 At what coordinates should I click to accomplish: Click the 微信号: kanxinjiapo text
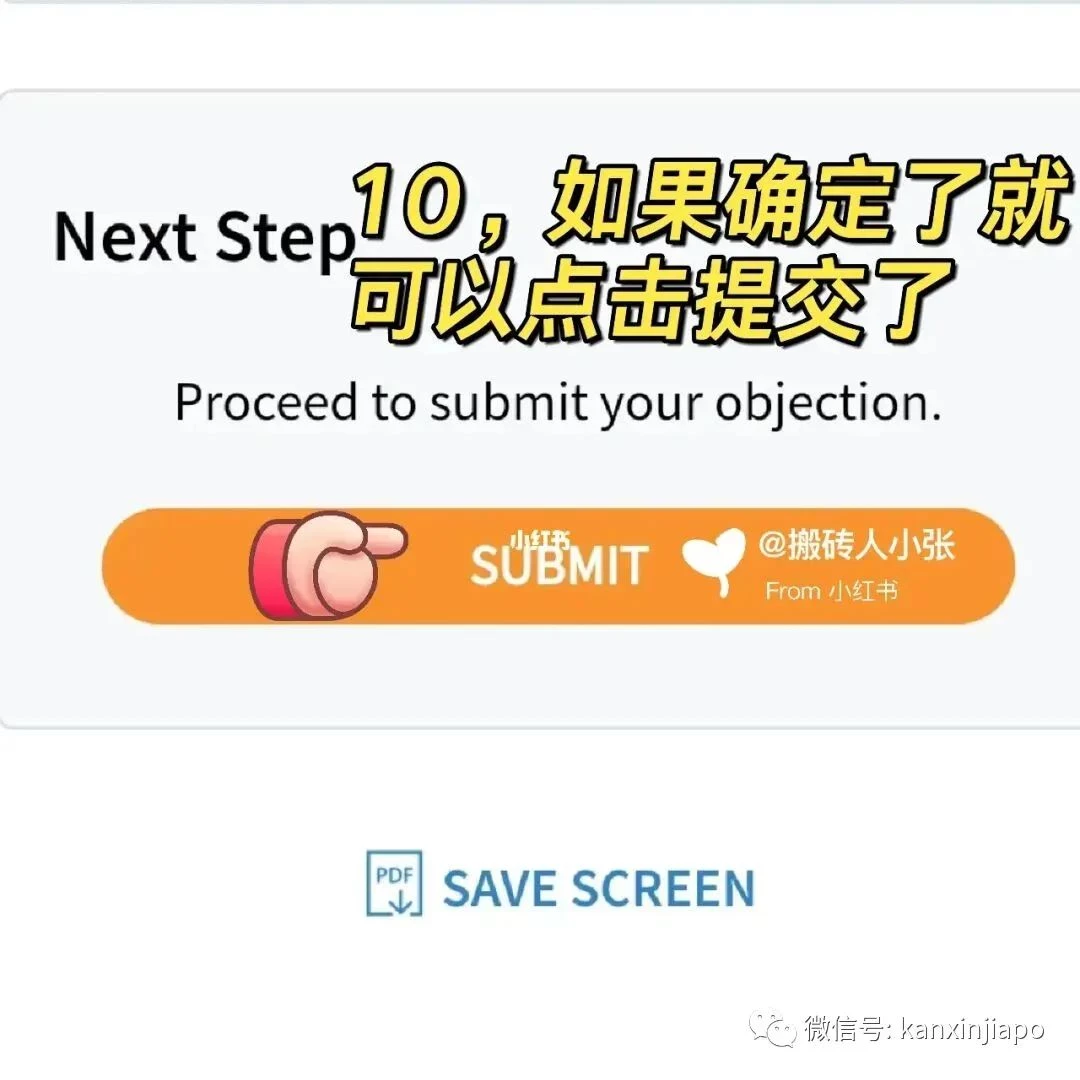[x=924, y=1030]
